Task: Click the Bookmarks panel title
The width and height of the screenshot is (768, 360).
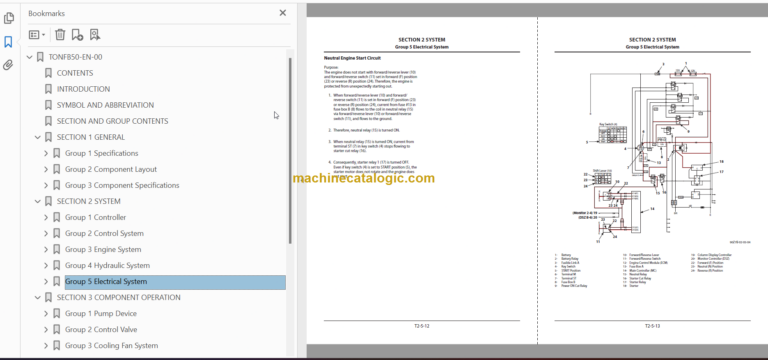Action: [x=47, y=13]
